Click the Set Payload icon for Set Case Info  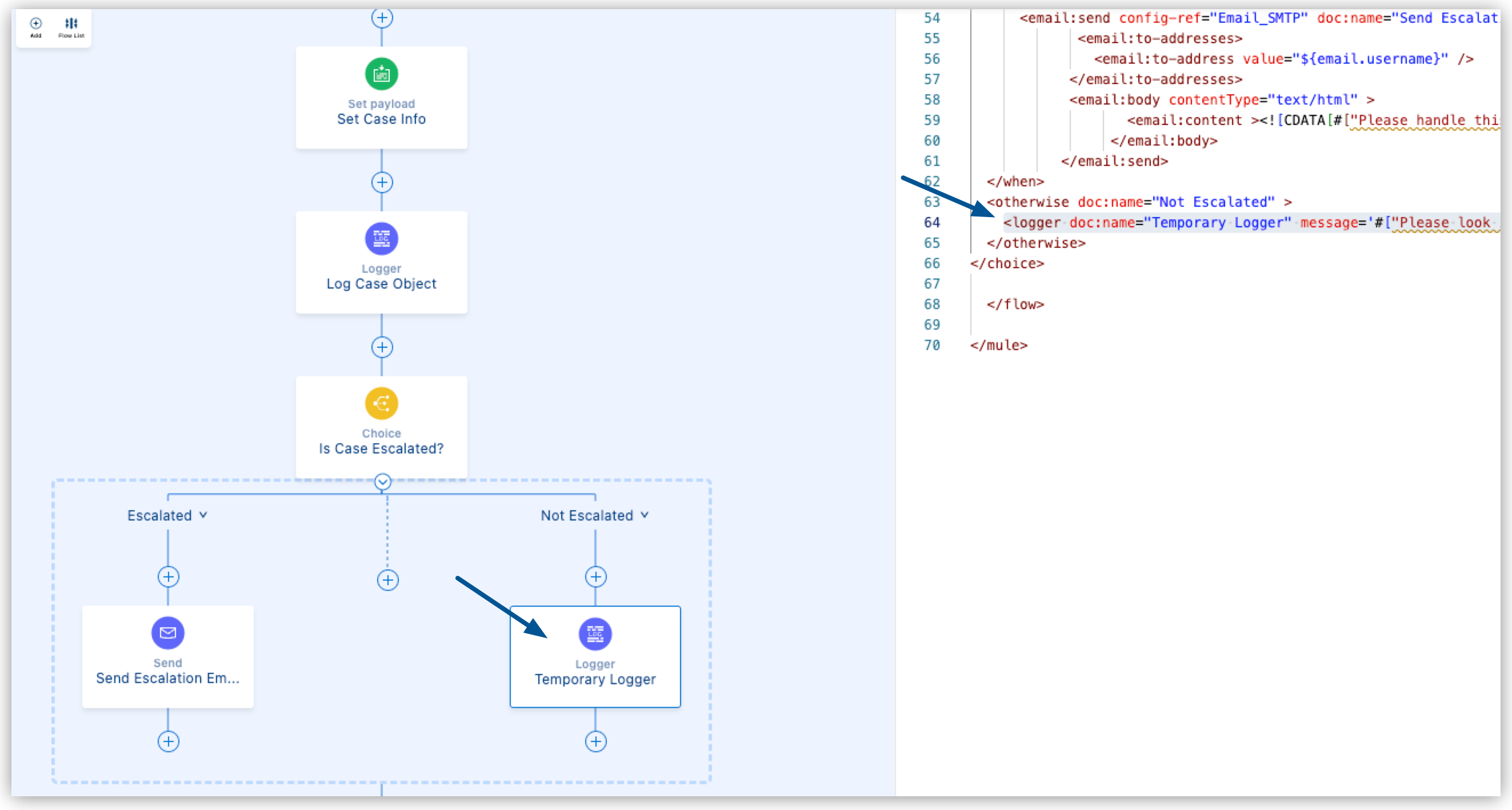(381, 74)
